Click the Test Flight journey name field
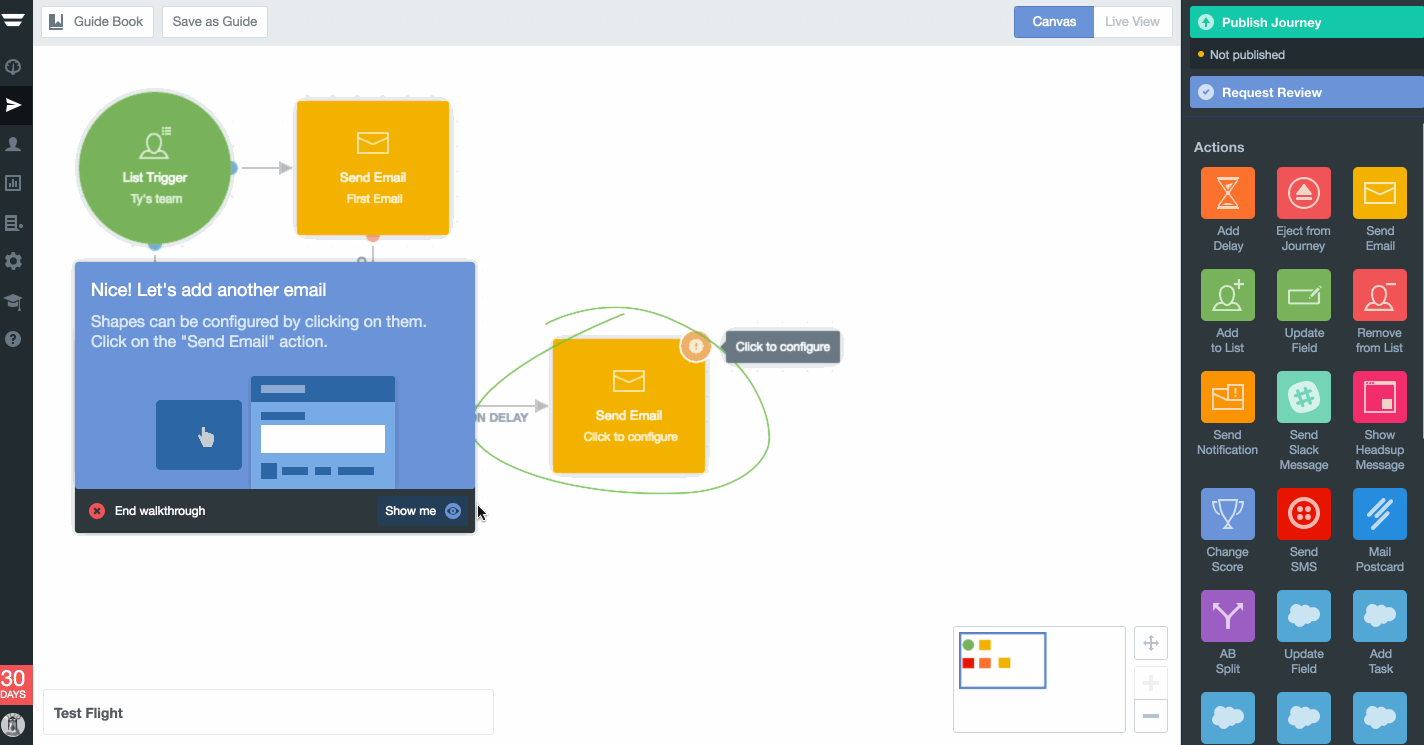The height and width of the screenshot is (745, 1424). click(268, 713)
